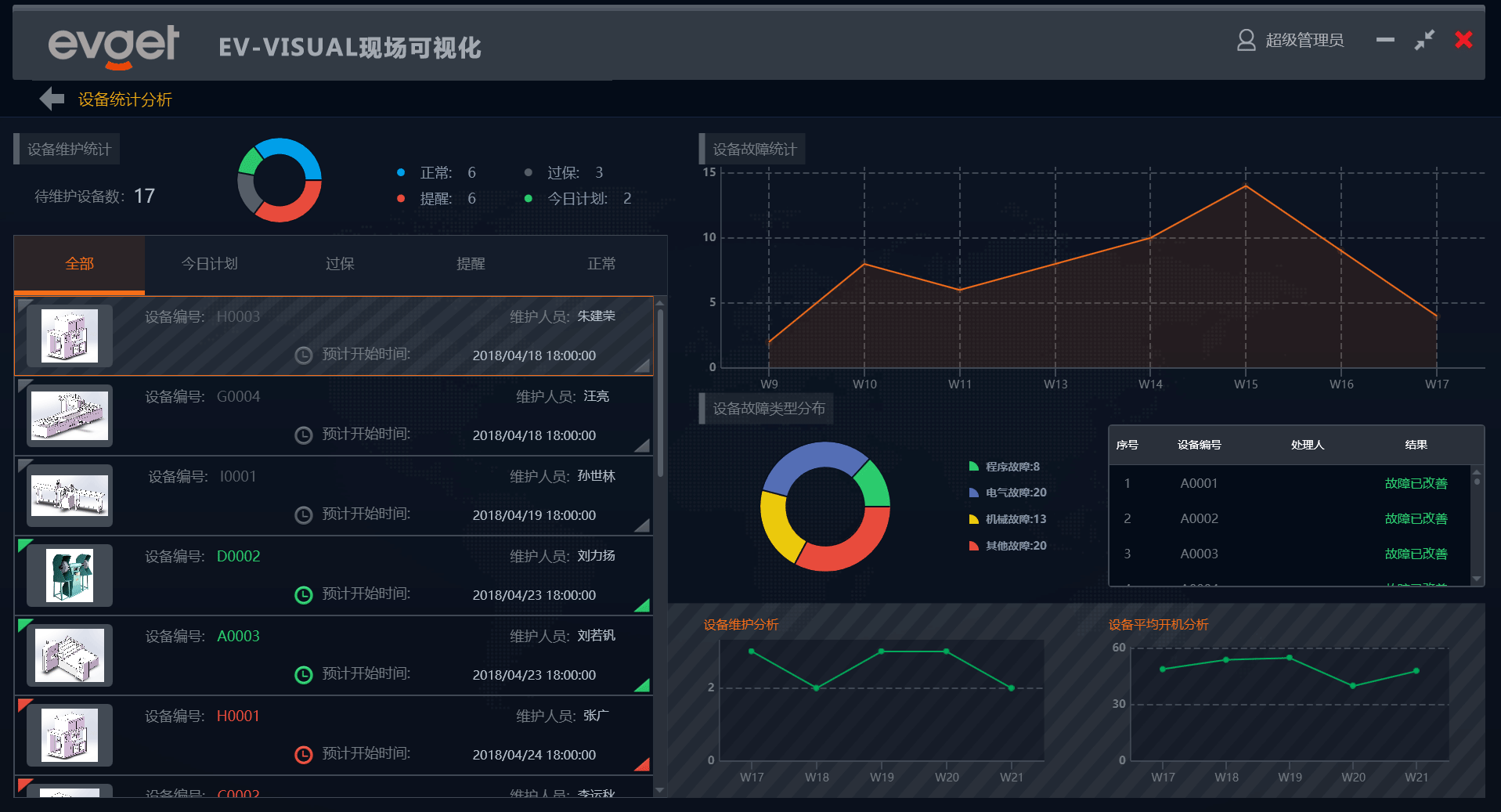Click the red clock icon on H0001 card
Screen dimensions: 1501x812
303,755
